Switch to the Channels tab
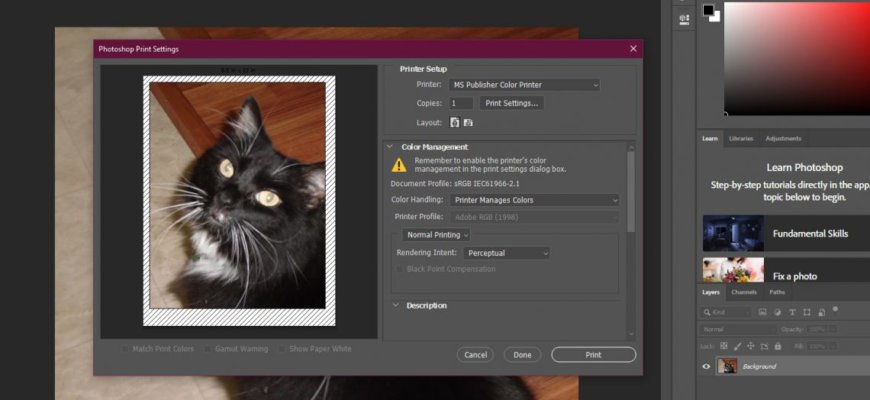Screen dimensions: 870x400 point(744,292)
